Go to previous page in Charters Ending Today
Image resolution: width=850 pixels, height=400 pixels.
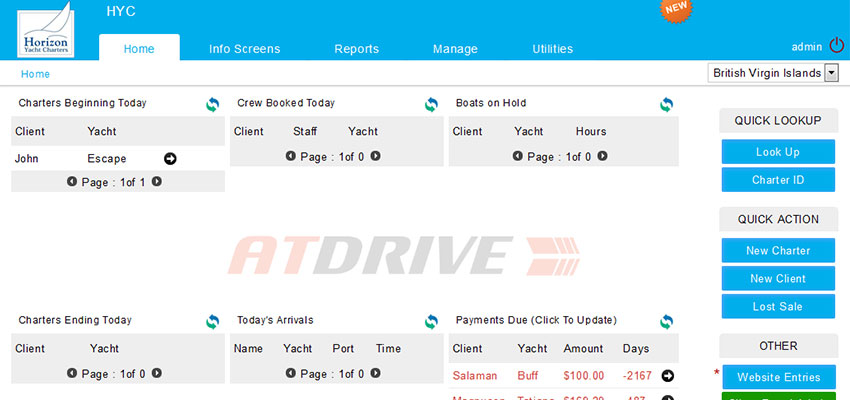[72, 373]
